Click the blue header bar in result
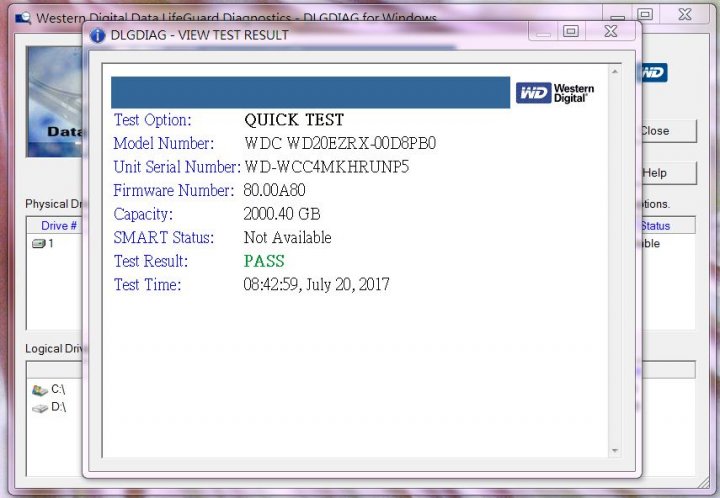This screenshot has height=498, width=720. tap(310, 93)
